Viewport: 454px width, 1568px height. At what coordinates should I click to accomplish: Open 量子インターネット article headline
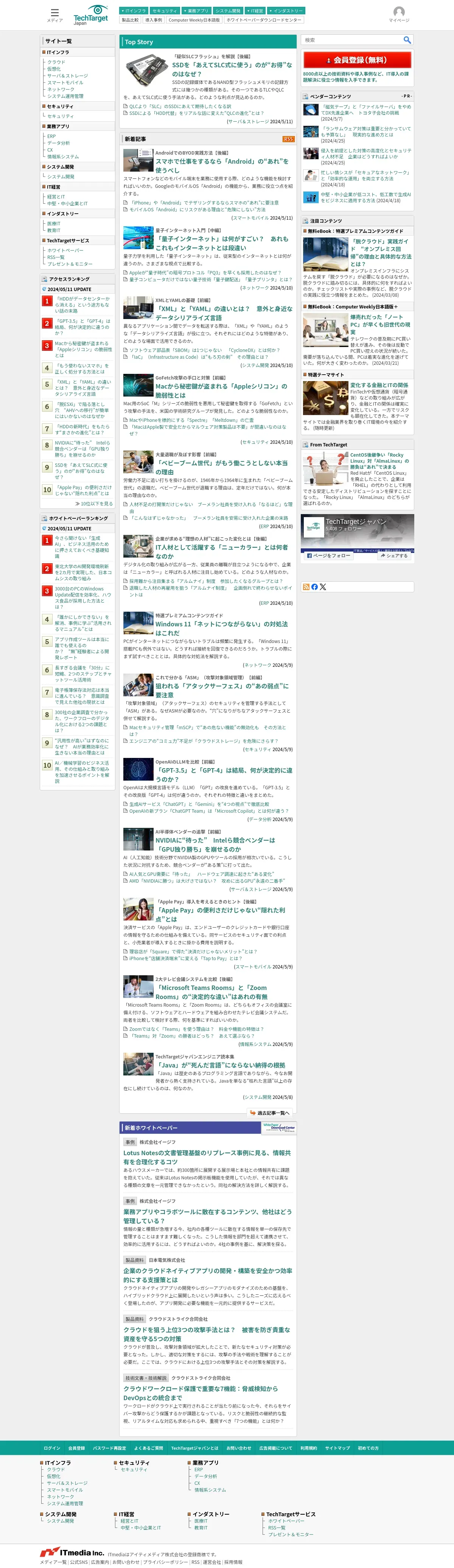click(222, 243)
